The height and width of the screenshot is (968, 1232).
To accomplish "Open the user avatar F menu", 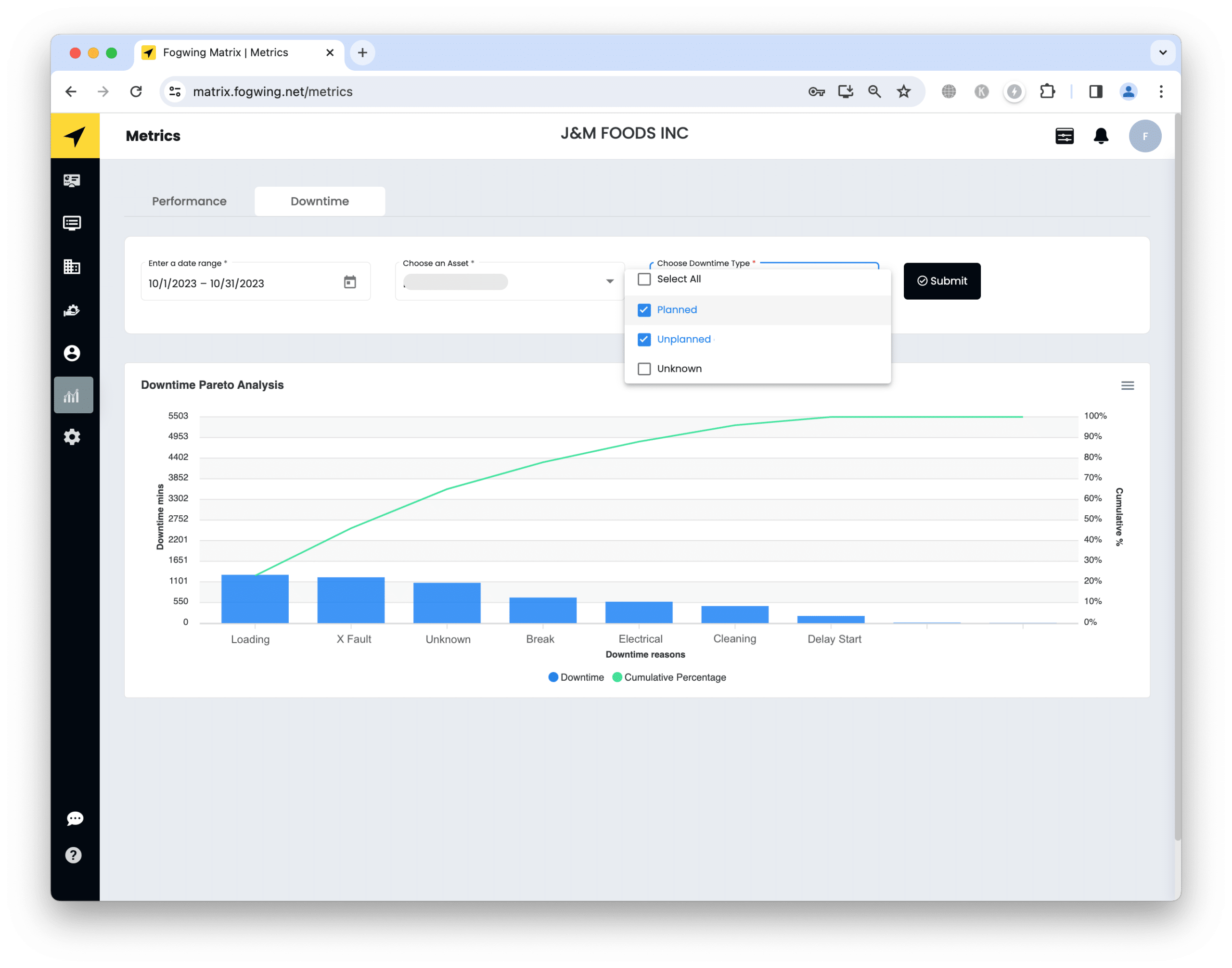I will click(1145, 136).
